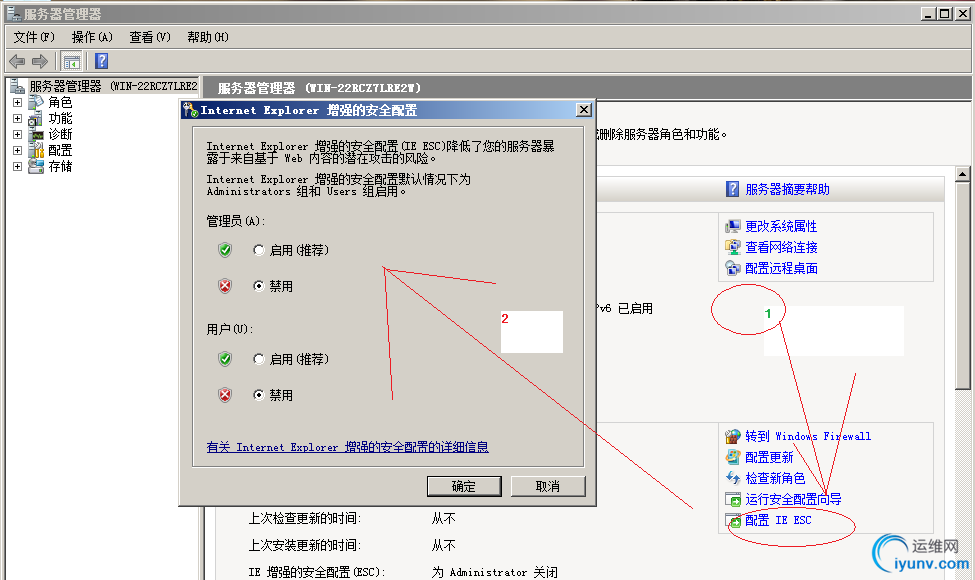
Task: Click 取消 to cancel the dialog
Action: (548, 486)
